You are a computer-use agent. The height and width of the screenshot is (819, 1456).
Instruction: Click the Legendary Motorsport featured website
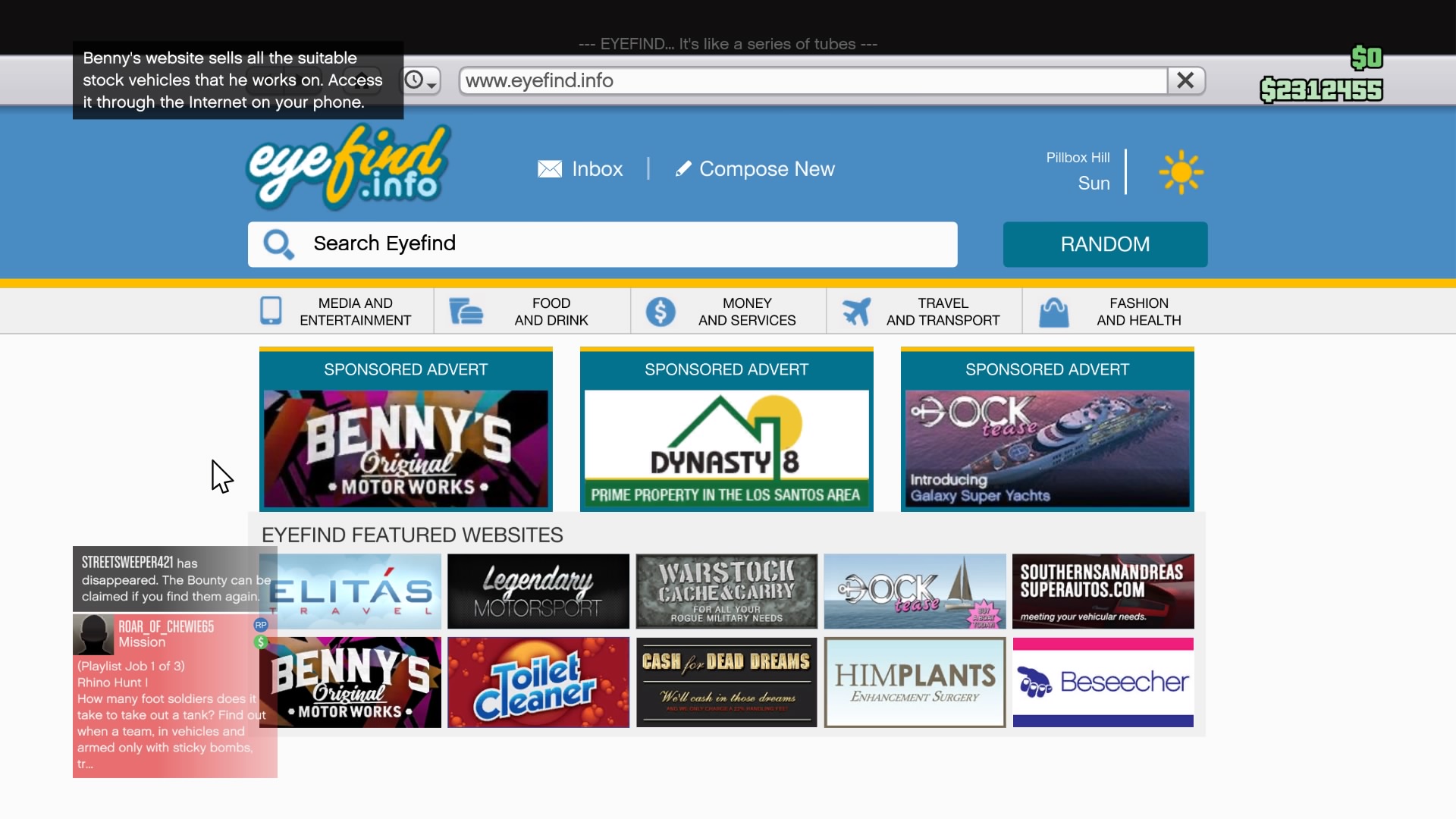click(539, 591)
